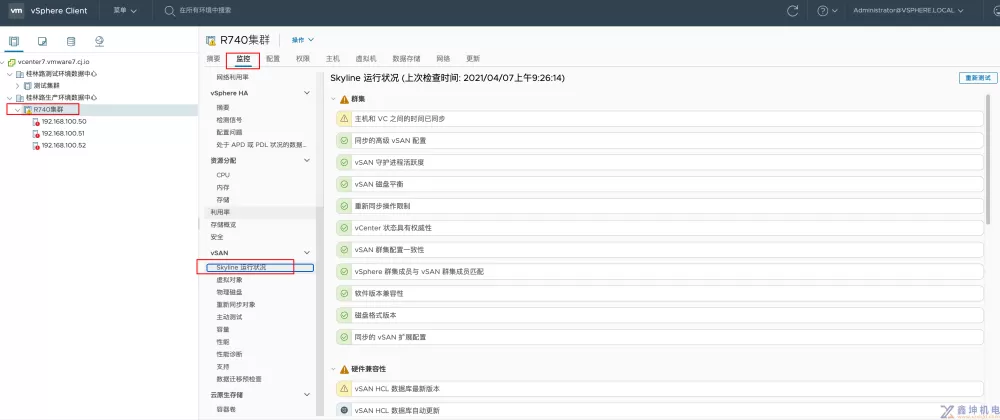Open 物理磁盘 under vSAN
The height and width of the screenshot is (420, 1000).
[x=229, y=292]
